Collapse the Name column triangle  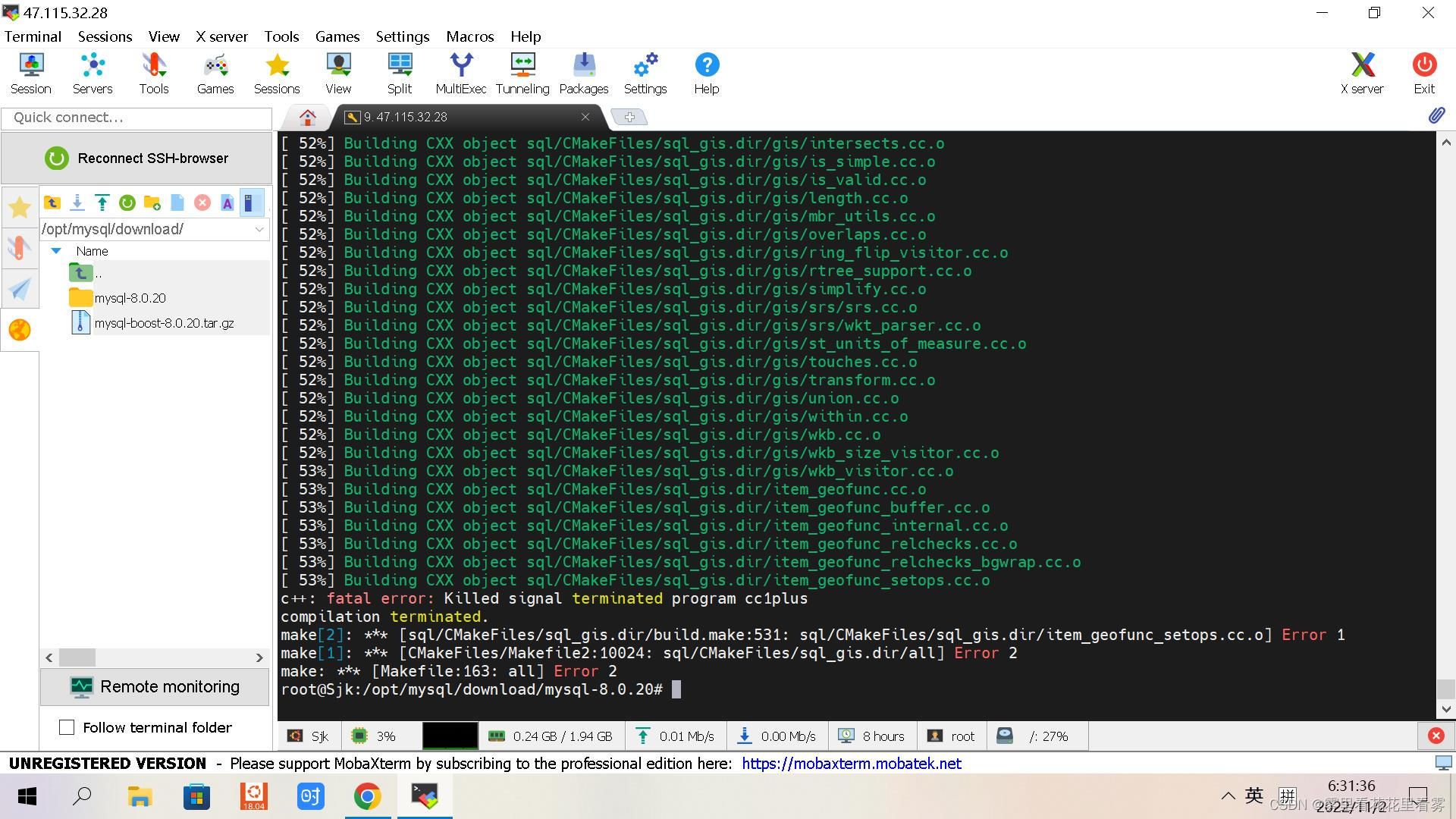(56, 251)
